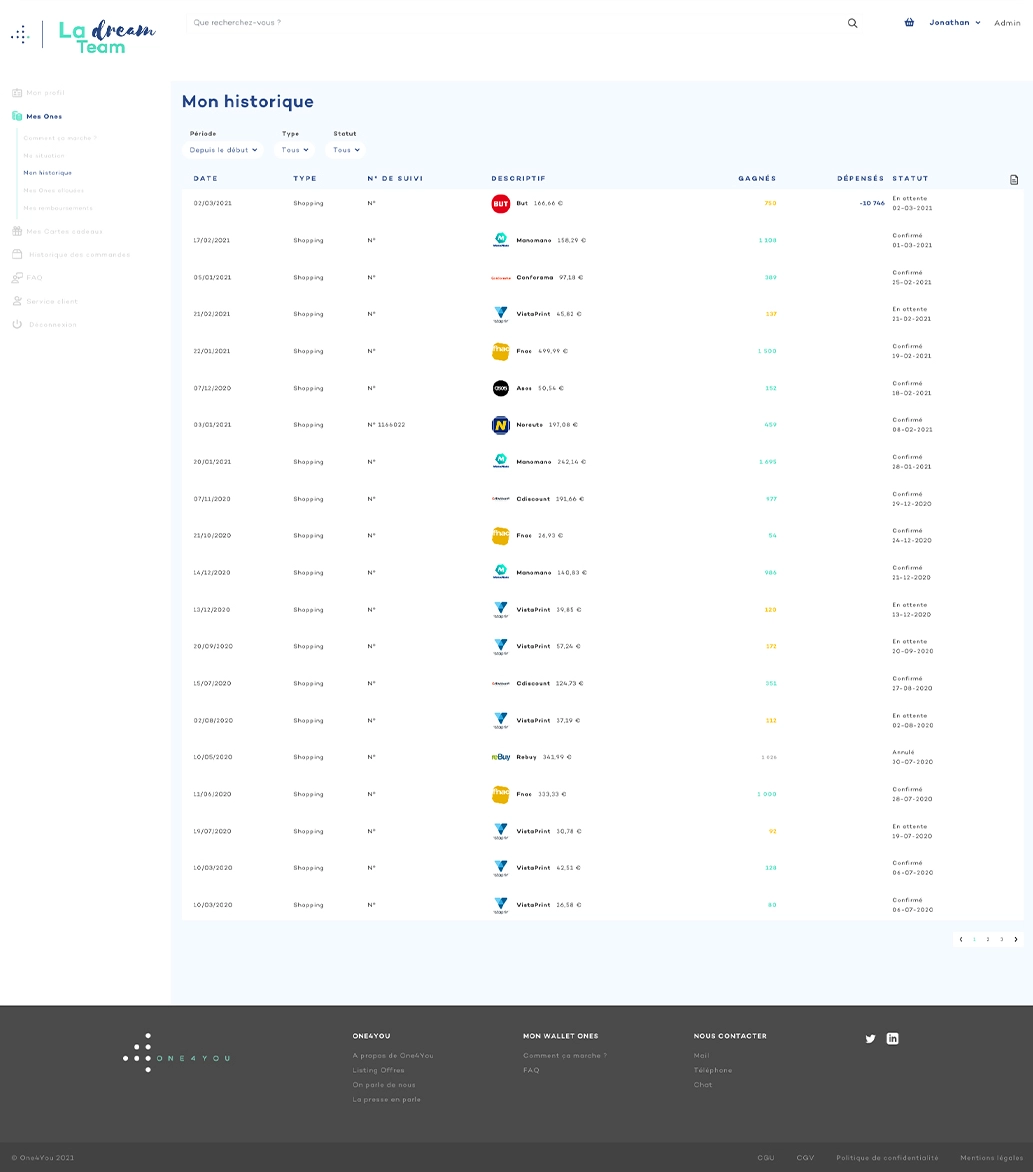
Task: Go to next page with right arrow
Action: click(1016, 940)
